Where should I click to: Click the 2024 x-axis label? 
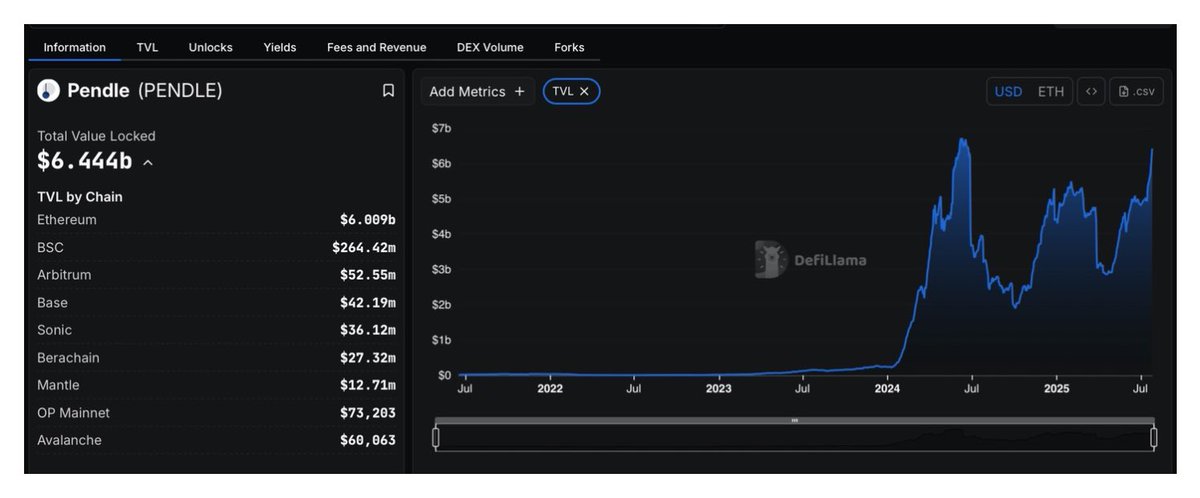tap(886, 388)
